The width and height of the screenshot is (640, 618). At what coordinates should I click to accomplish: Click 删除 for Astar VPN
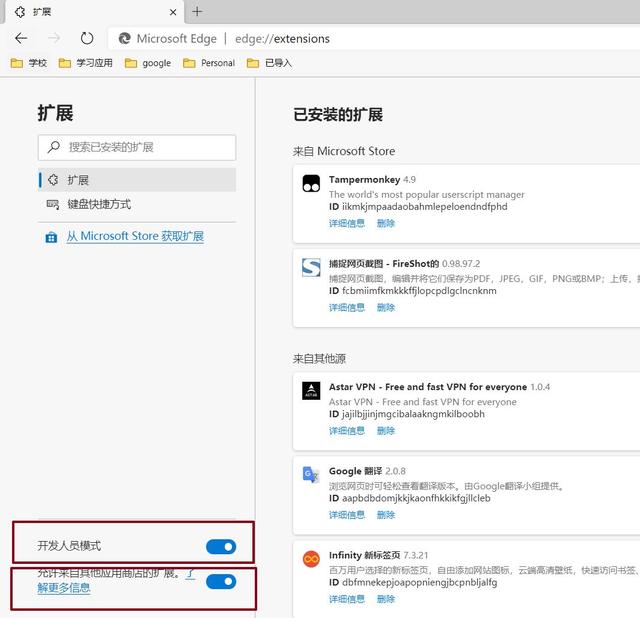coord(386,431)
